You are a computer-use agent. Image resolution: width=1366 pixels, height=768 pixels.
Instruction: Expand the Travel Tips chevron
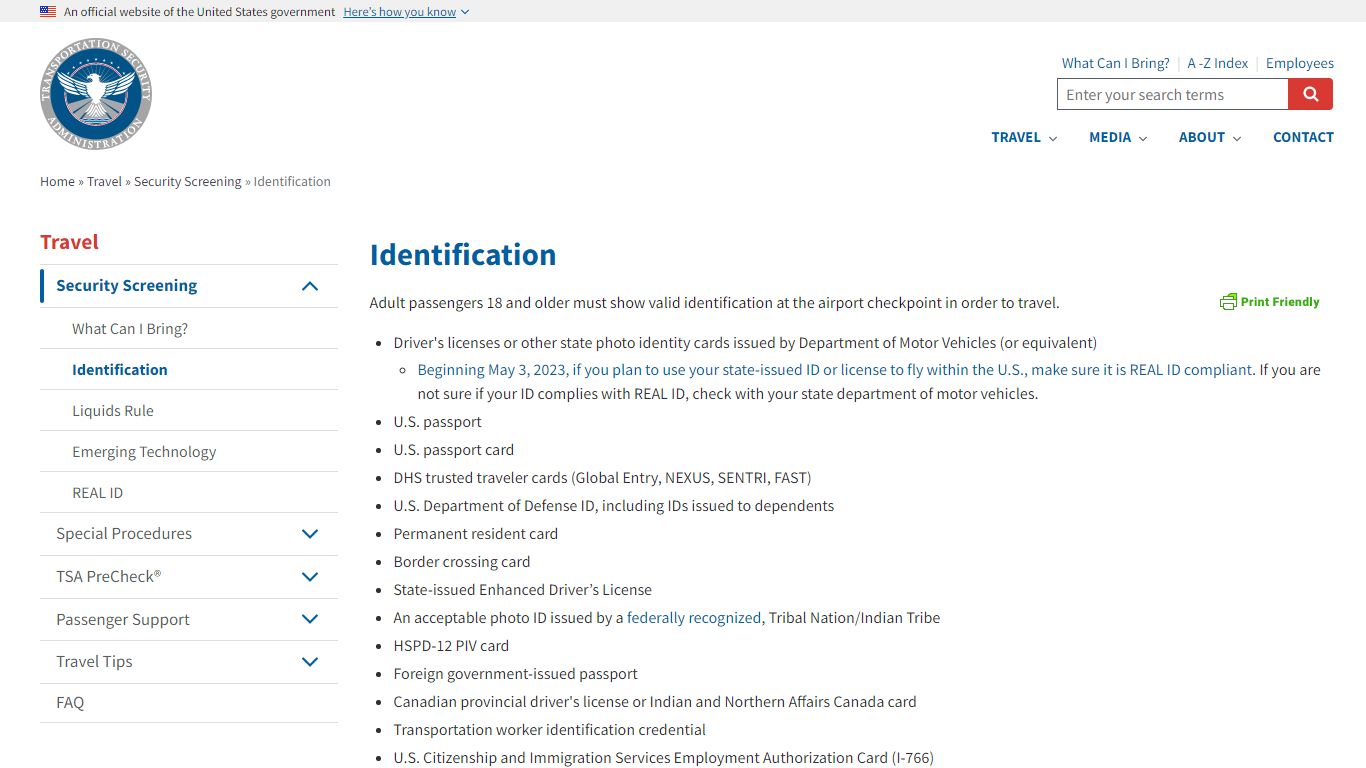click(310, 662)
